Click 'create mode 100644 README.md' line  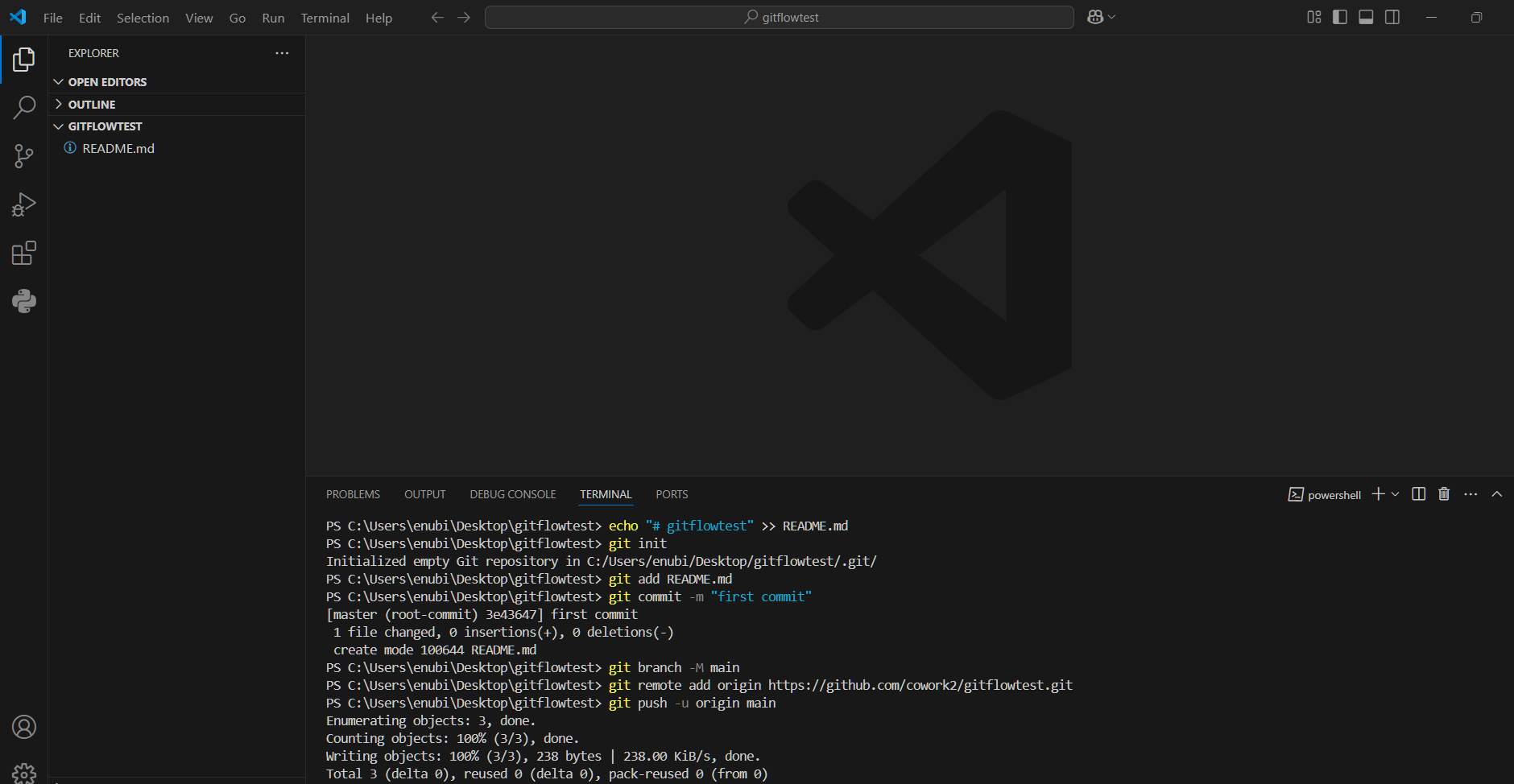(435, 650)
